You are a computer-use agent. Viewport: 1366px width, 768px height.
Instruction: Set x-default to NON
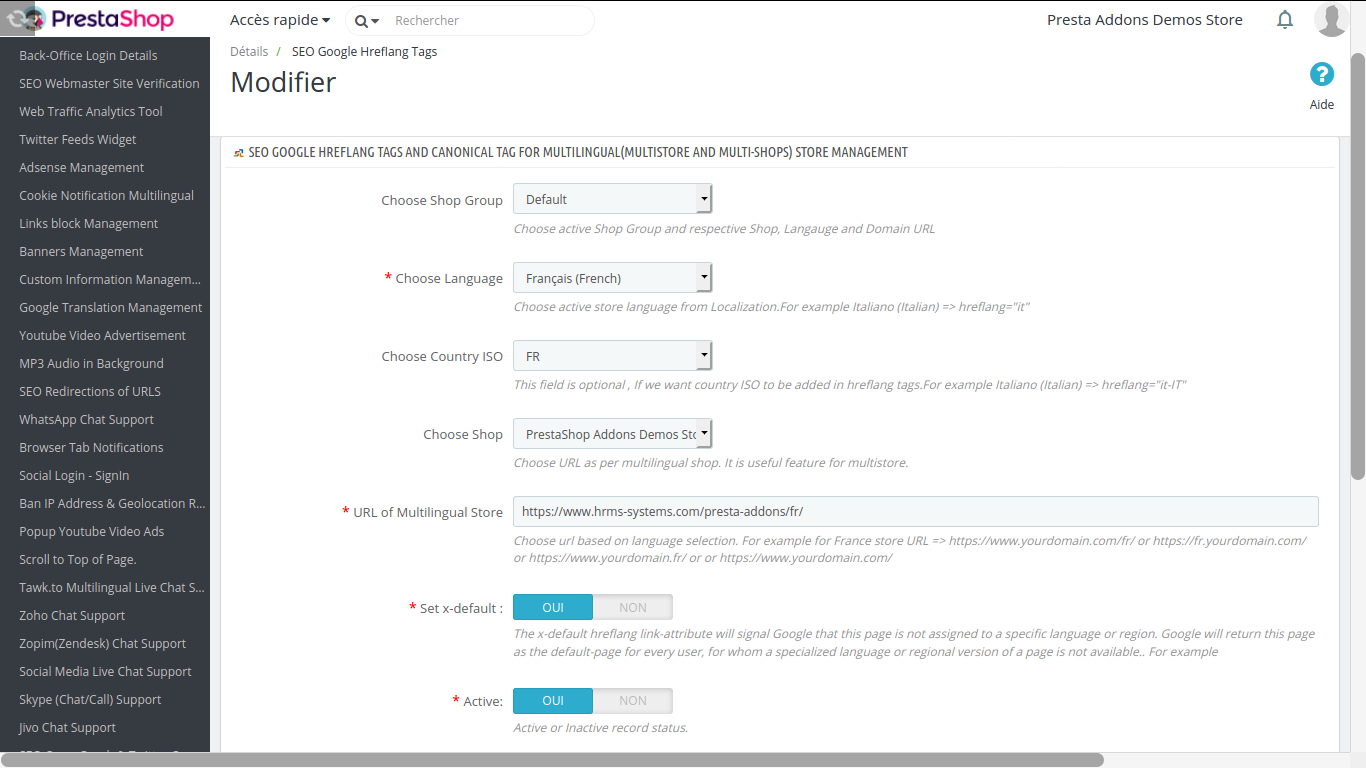click(633, 607)
